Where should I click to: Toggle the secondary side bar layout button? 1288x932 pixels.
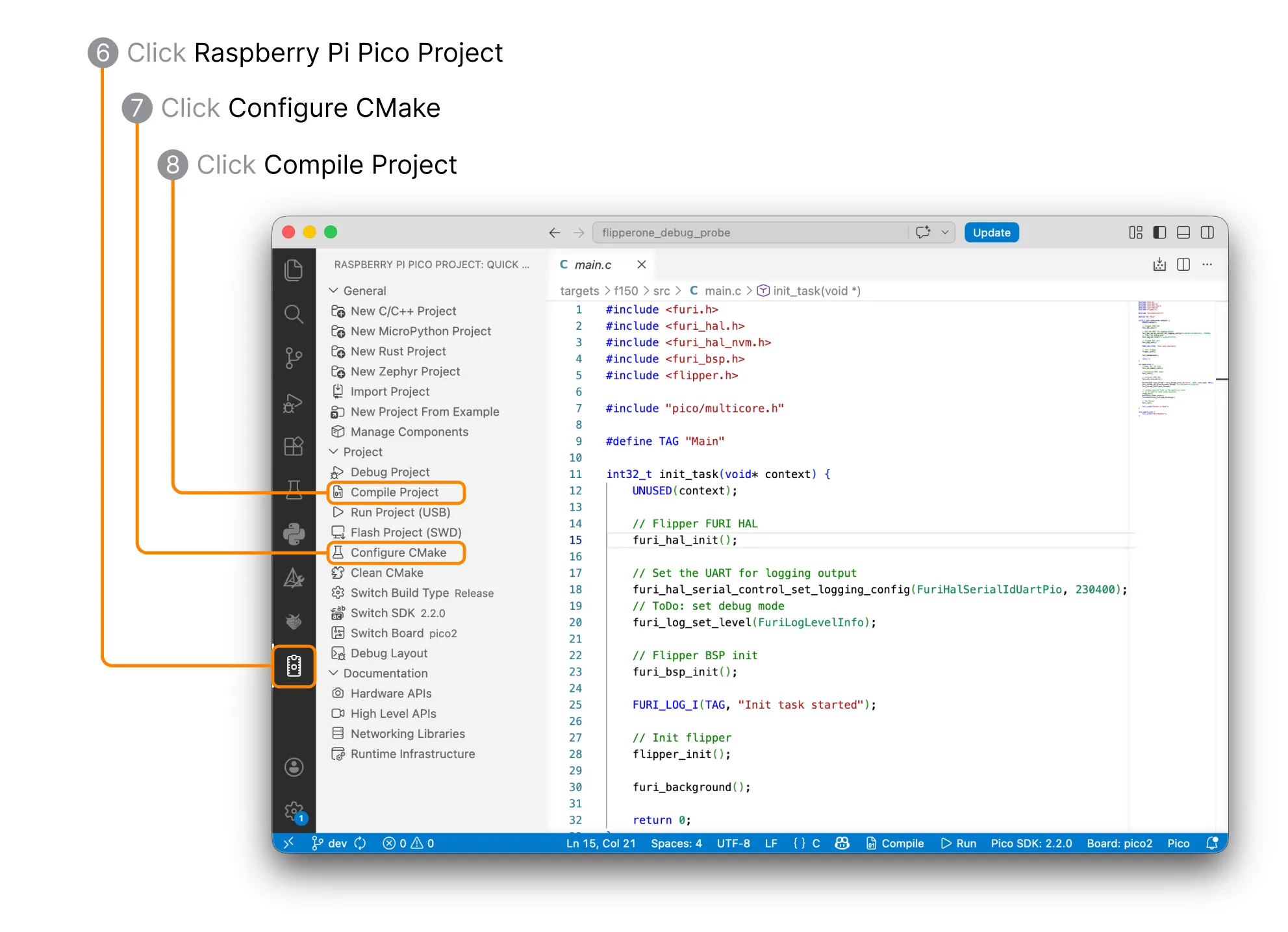[x=1207, y=233]
